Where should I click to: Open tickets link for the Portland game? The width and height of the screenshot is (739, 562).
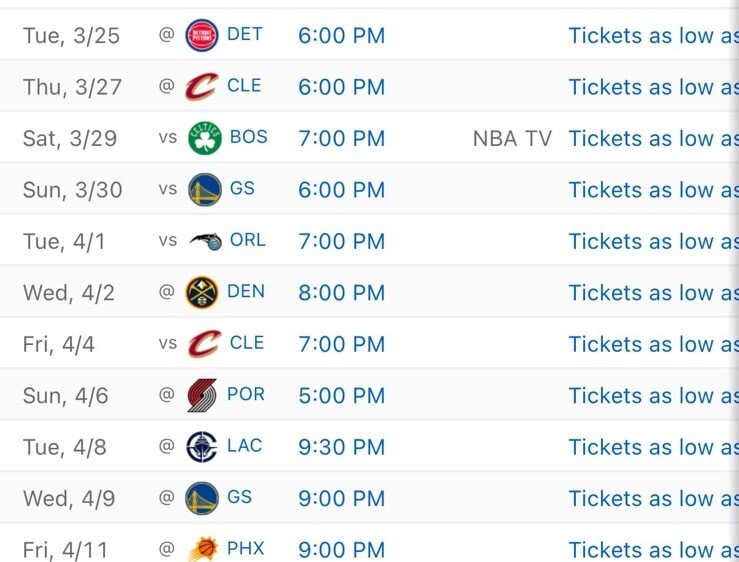(653, 396)
